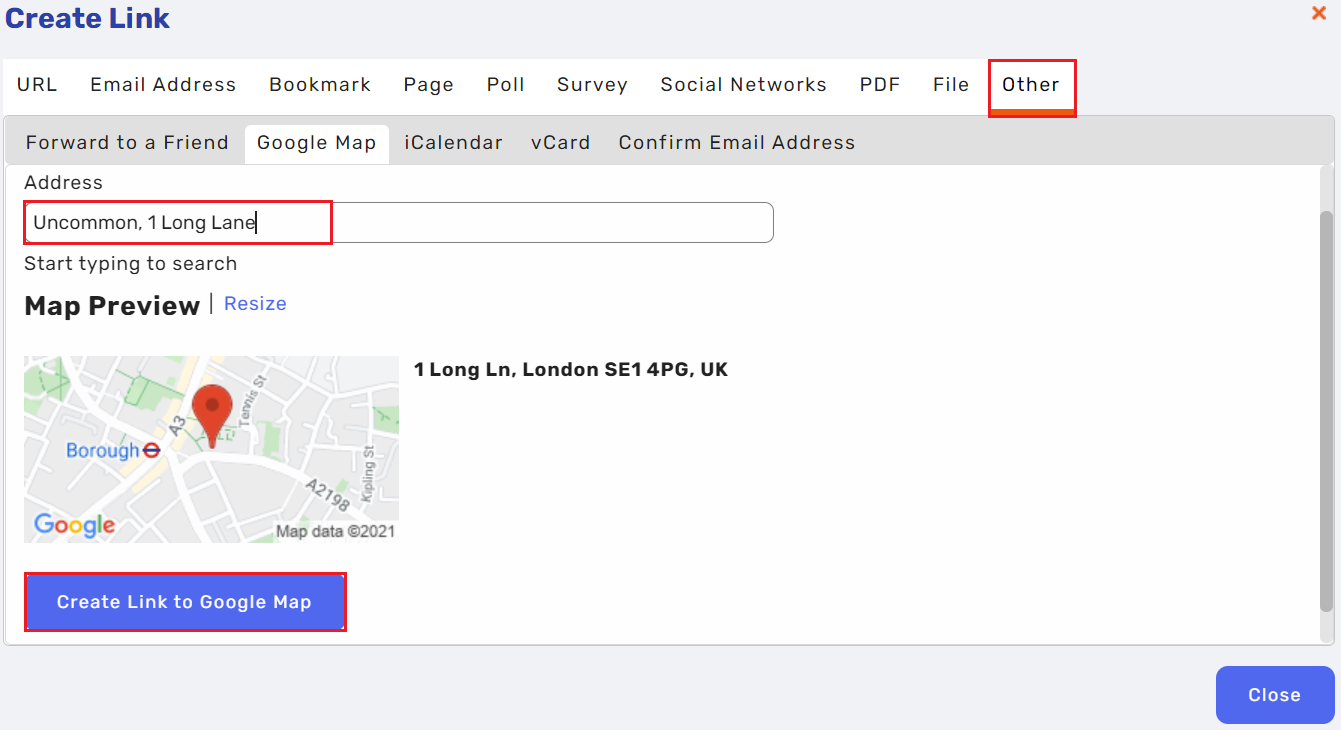The height and width of the screenshot is (730, 1341).
Task: Select the Confirm Email Address sub-tab
Action: [737, 143]
